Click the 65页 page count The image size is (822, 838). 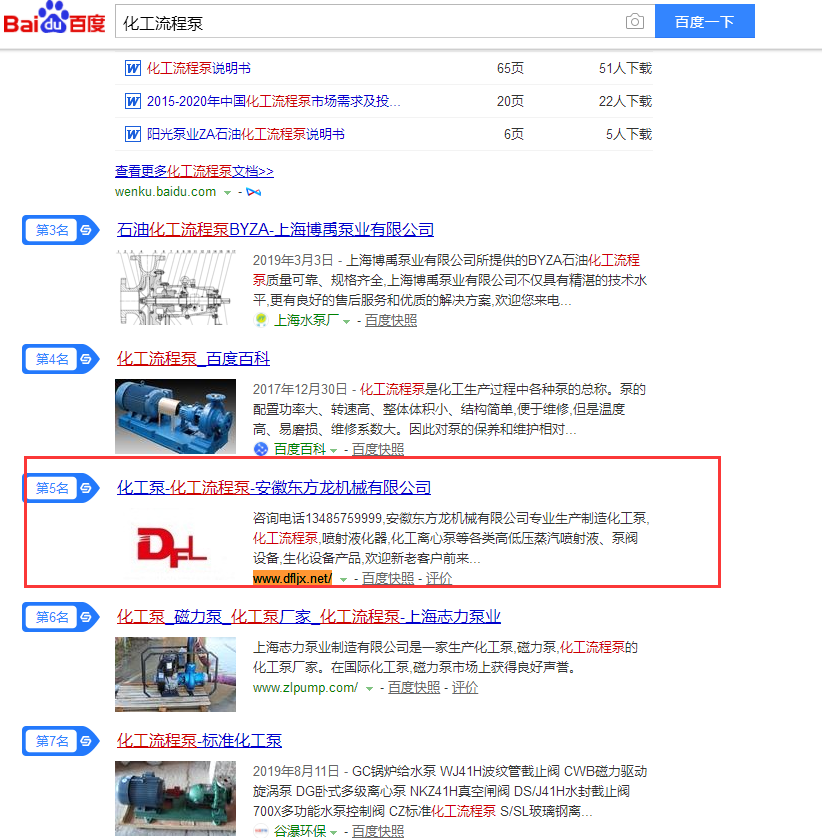coord(510,68)
